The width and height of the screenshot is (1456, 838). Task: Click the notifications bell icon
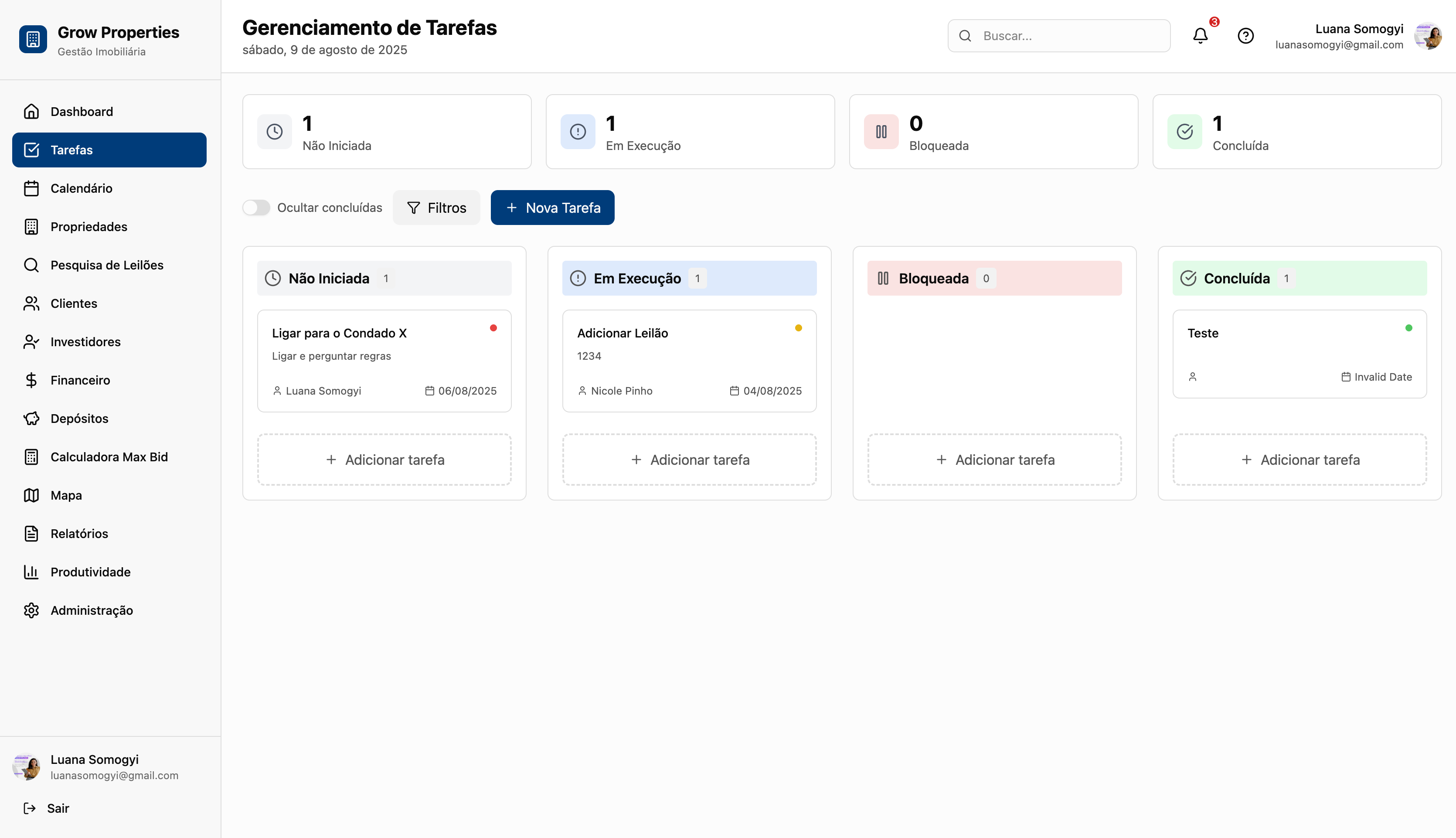pyautogui.click(x=1200, y=36)
